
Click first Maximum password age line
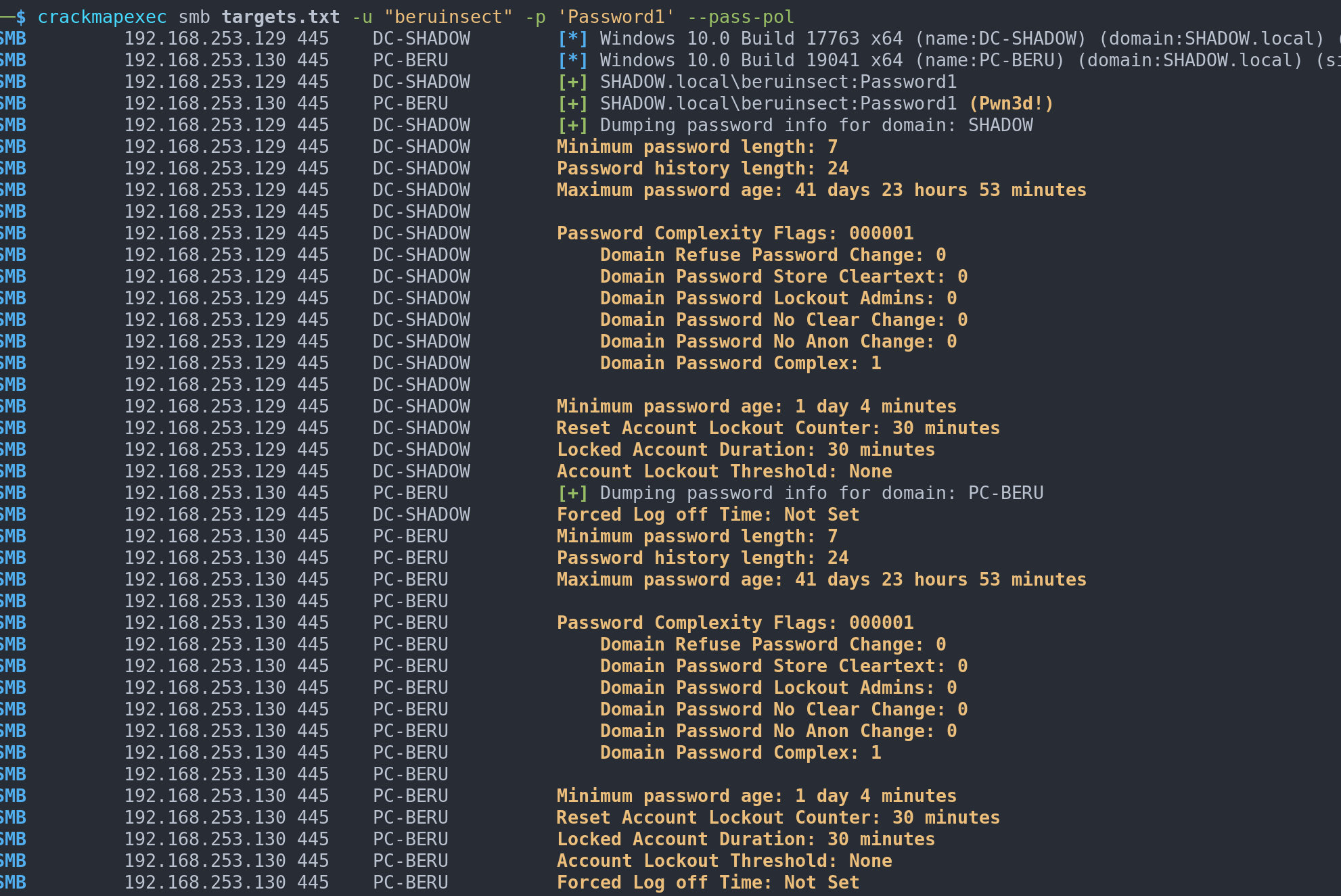tap(821, 190)
